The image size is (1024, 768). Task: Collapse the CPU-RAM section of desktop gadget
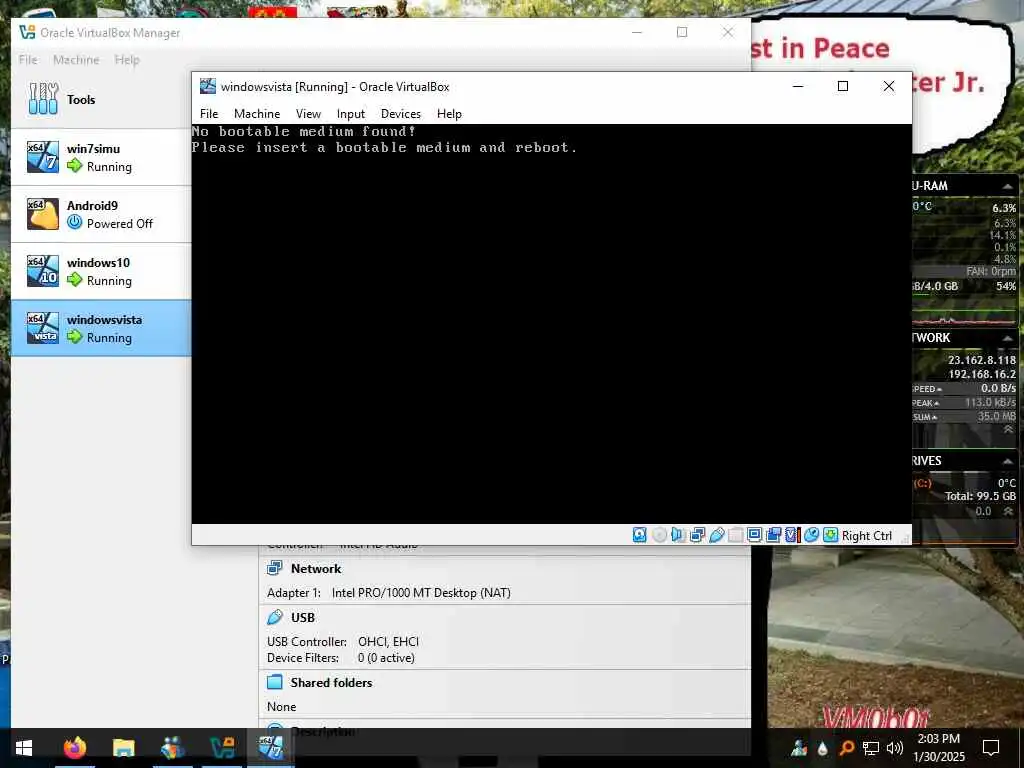click(1007, 186)
